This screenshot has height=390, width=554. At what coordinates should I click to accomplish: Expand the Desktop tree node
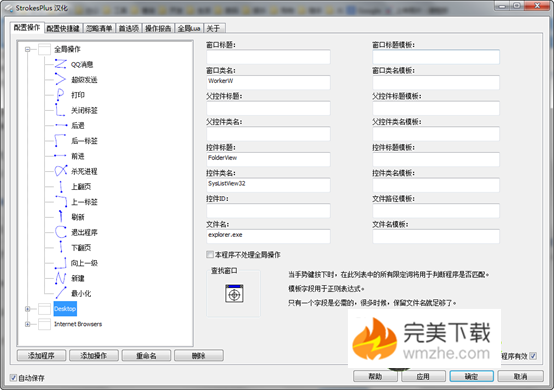point(28,309)
